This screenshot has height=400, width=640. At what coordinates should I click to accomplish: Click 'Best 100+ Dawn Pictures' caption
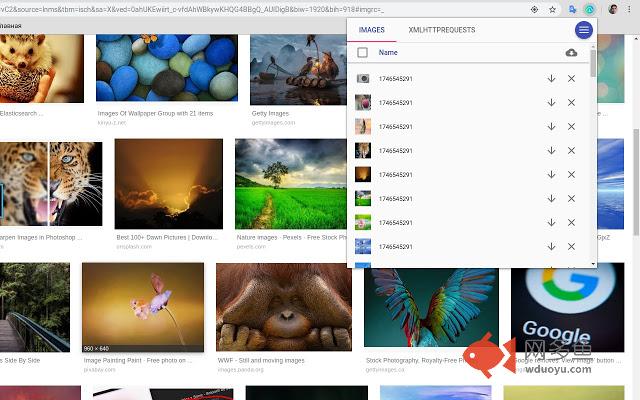pos(167,238)
